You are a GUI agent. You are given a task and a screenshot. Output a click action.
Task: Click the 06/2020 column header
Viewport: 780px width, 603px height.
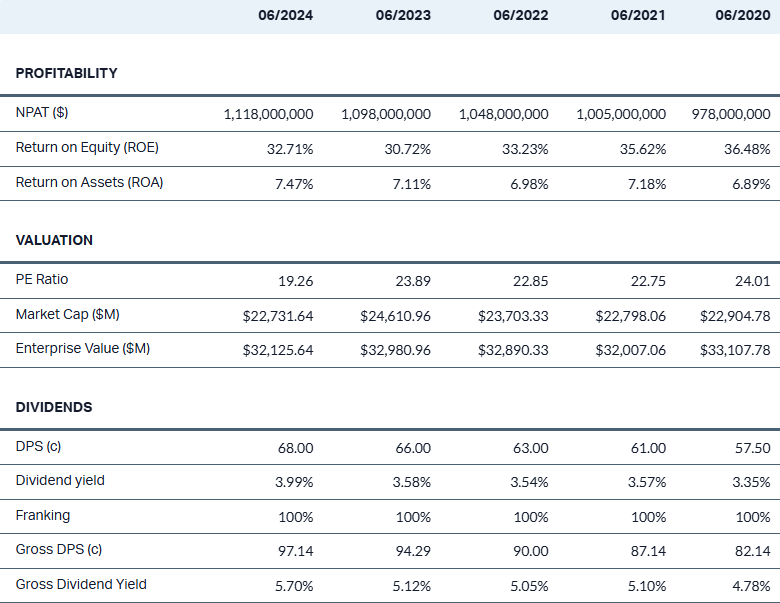pyautogui.click(x=742, y=16)
